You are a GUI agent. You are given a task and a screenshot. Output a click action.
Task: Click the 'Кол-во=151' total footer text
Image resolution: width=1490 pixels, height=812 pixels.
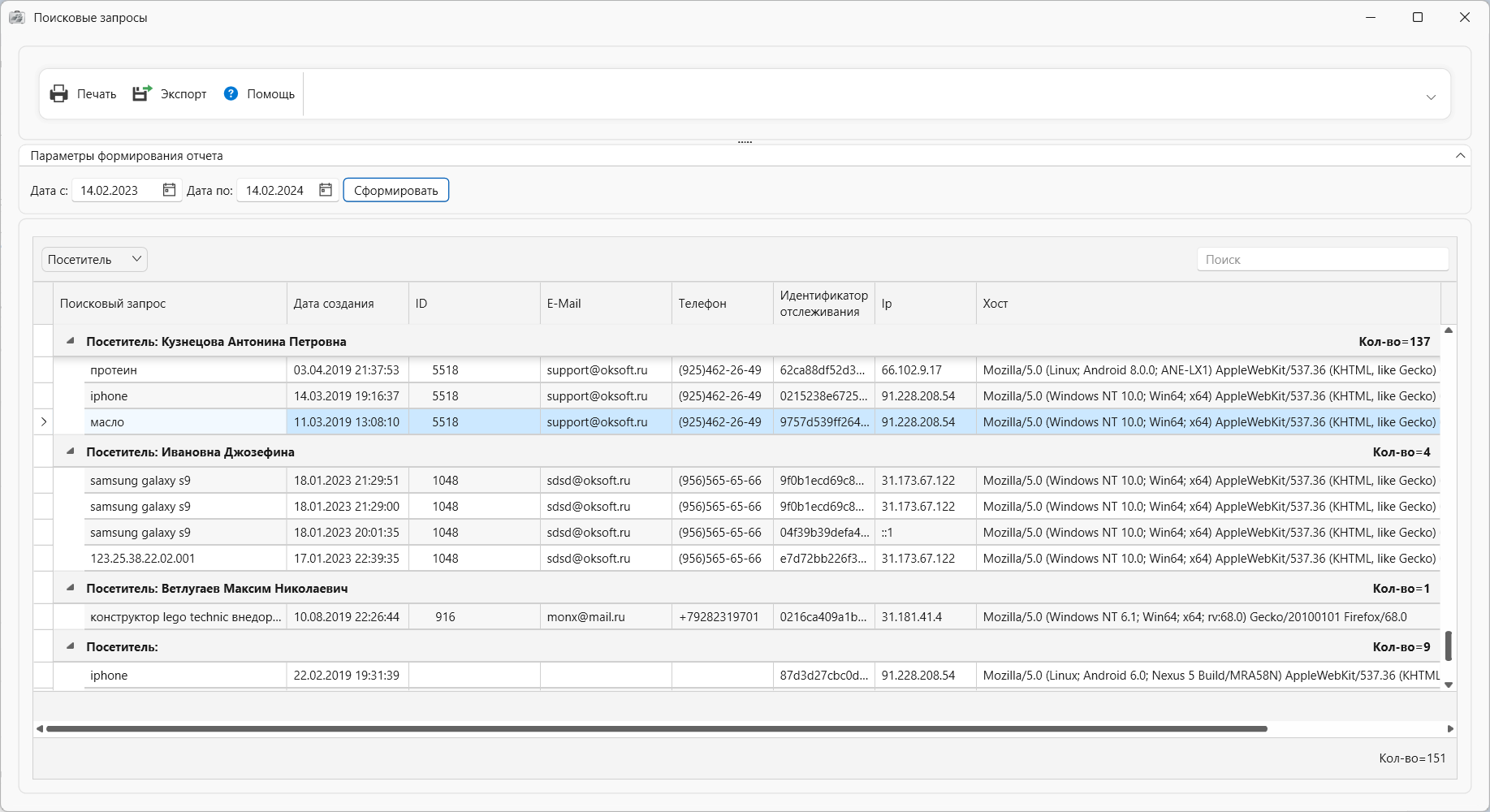[1412, 758]
